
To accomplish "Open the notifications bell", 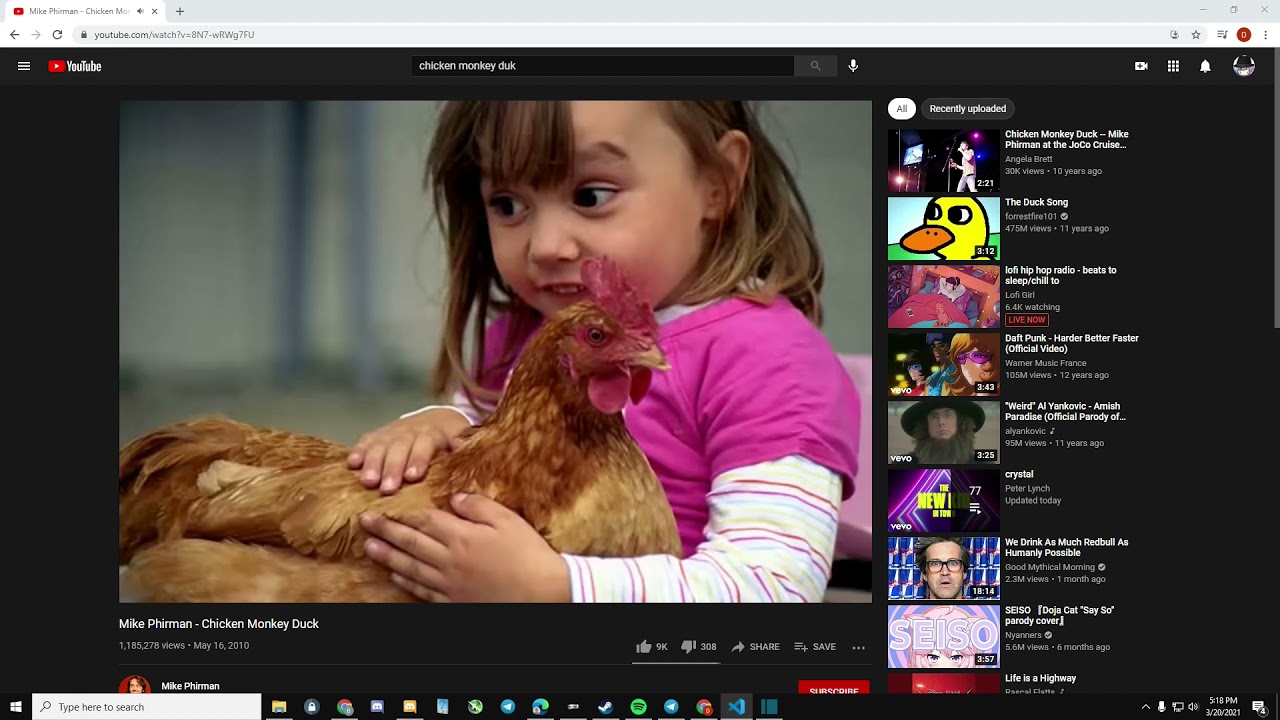I will 1205,66.
